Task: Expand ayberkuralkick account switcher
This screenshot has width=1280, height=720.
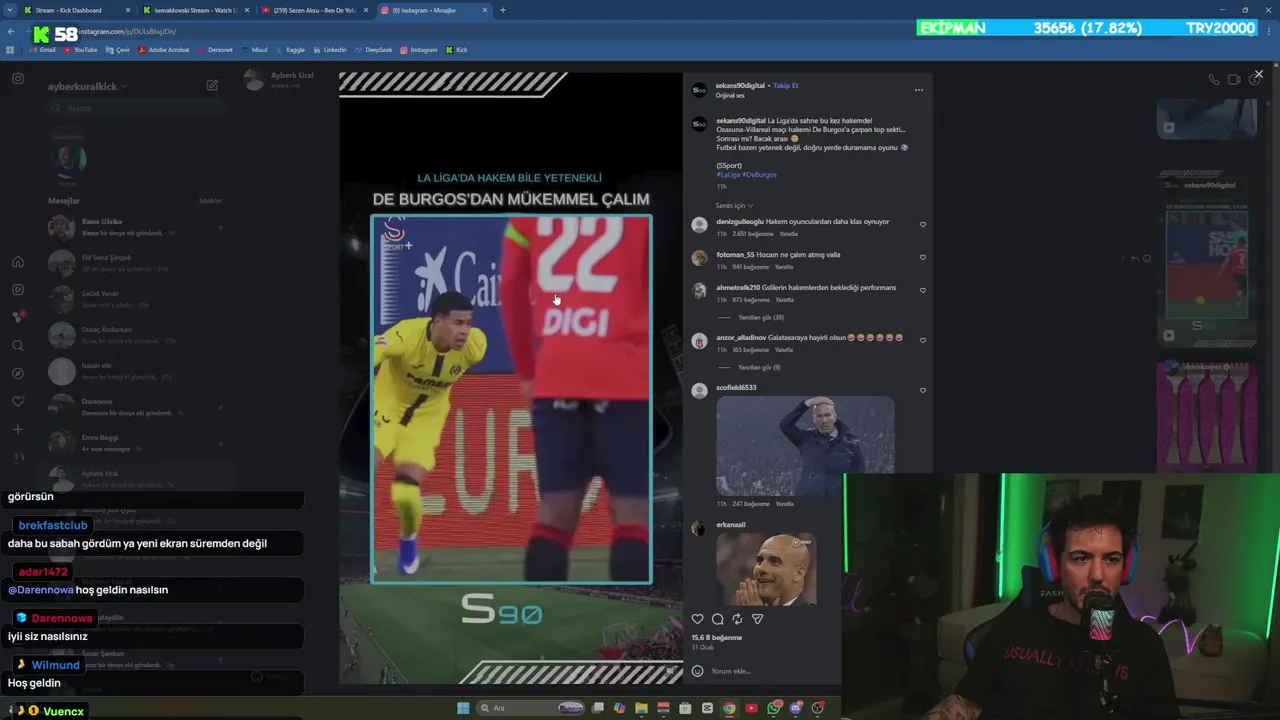Action: 88,87
